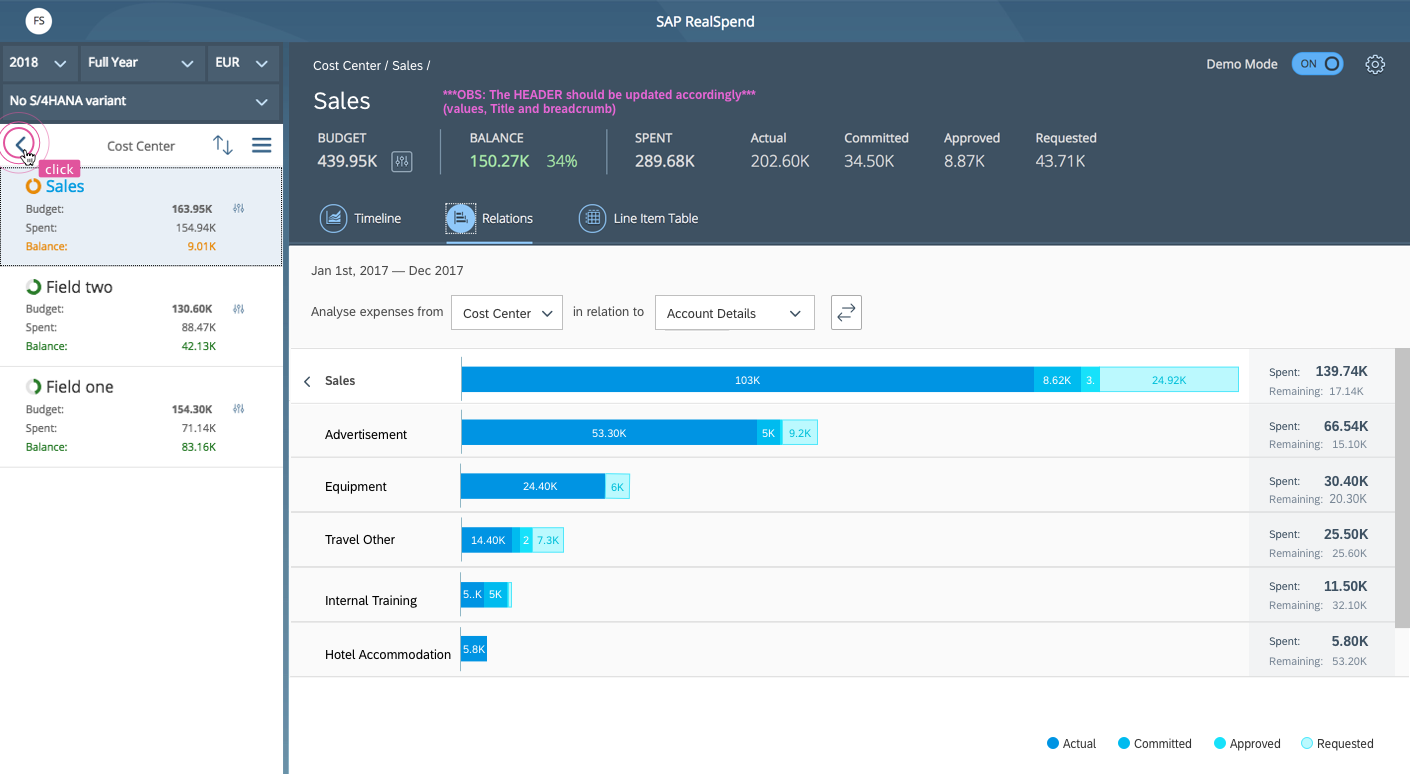This screenshot has width=1410, height=774.
Task: Click the Equipment row label
Action: click(x=356, y=487)
